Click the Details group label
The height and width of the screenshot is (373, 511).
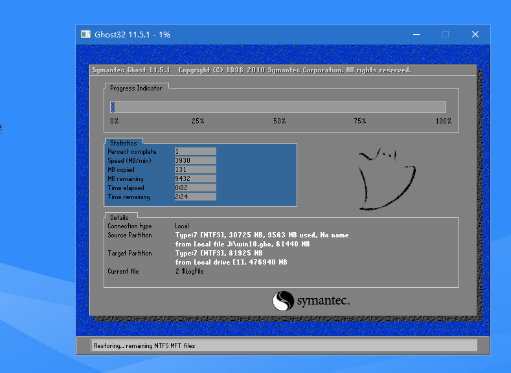click(x=119, y=218)
